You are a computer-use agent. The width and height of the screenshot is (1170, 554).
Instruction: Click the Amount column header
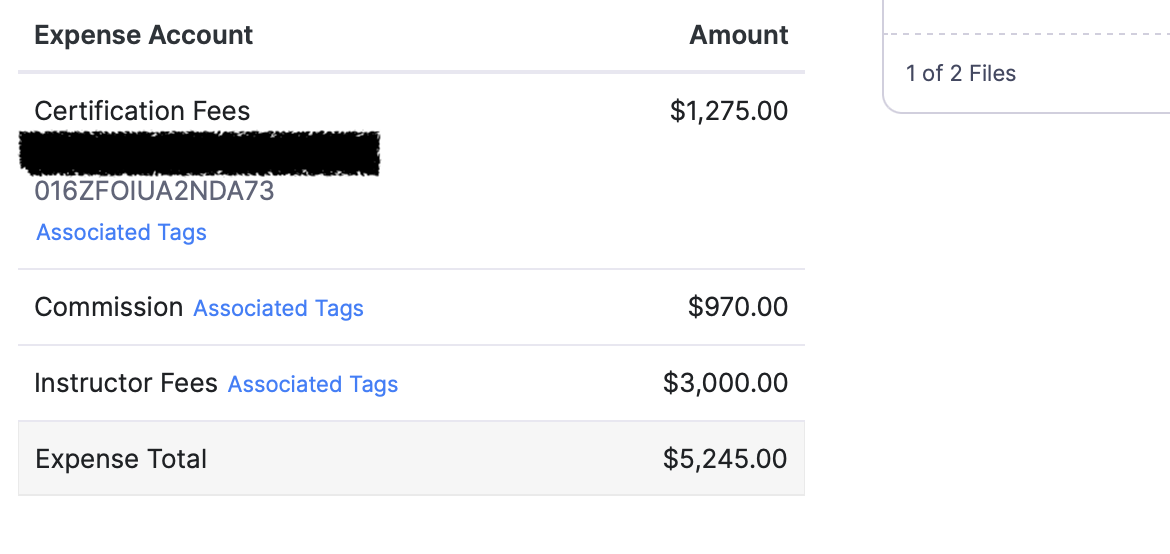(738, 36)
